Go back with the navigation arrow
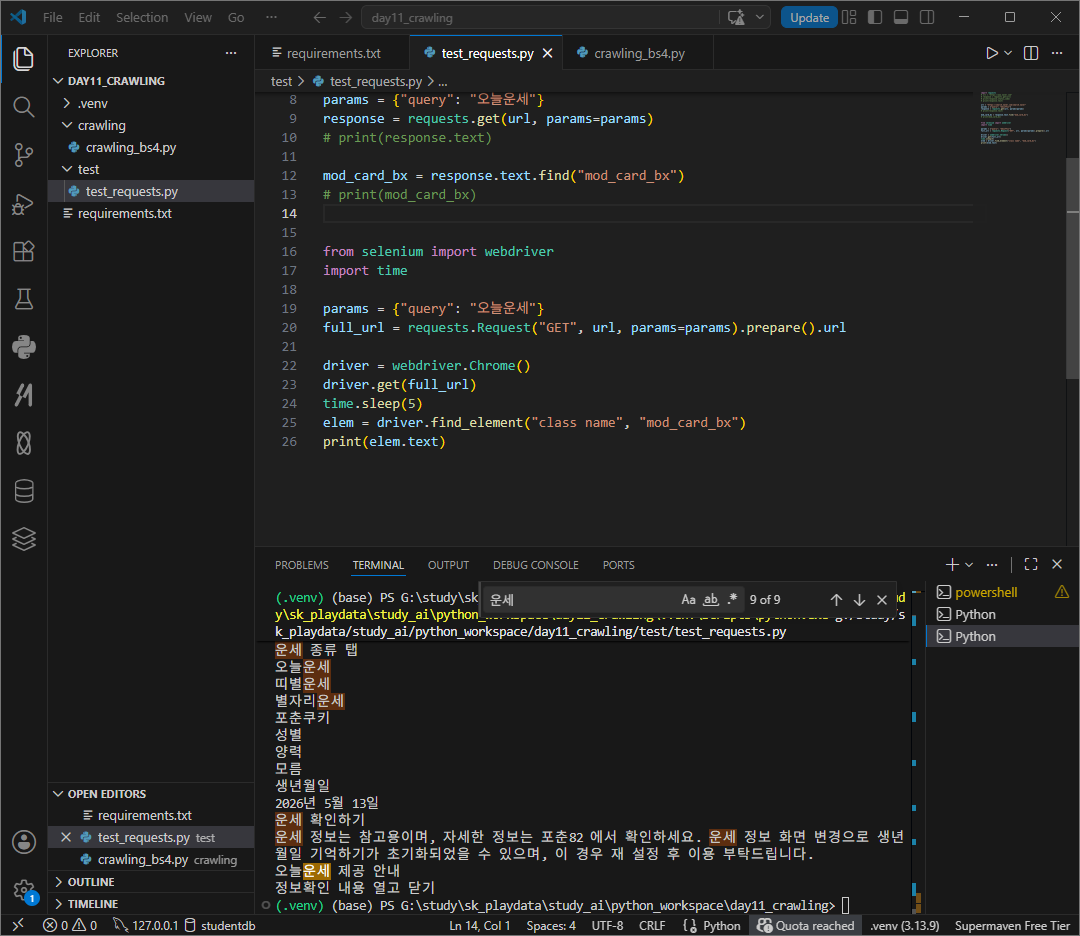 click(x=320, y=17)
